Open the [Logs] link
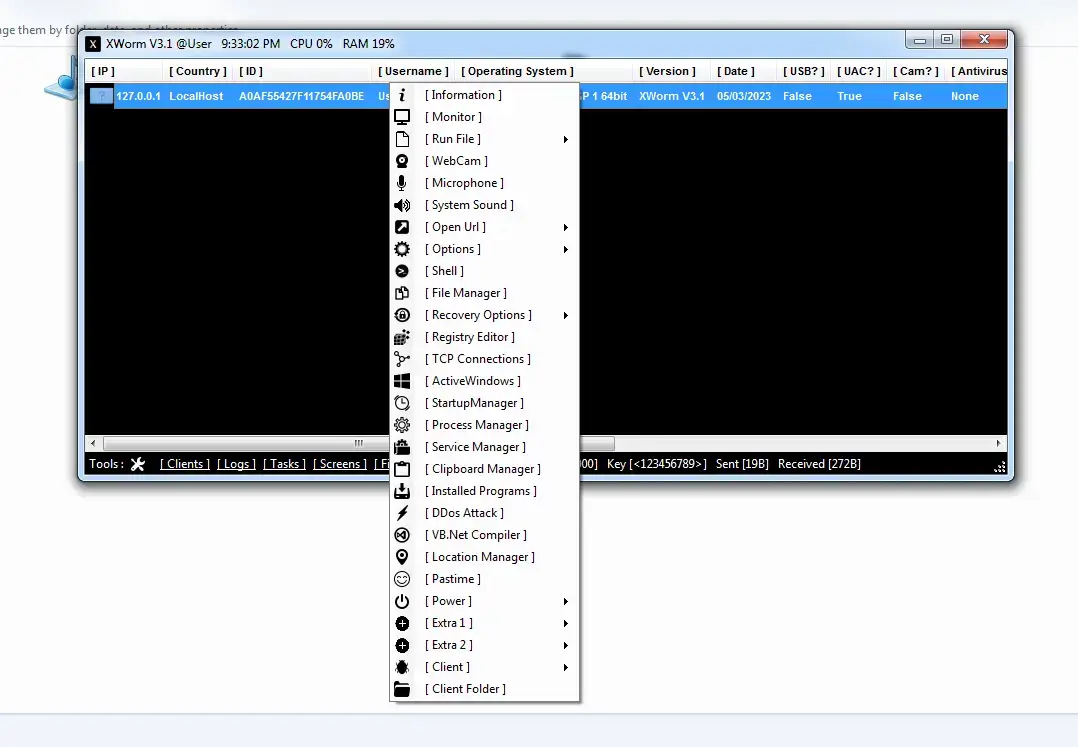Screen dimensions: 1078x747 coord(236,463)
